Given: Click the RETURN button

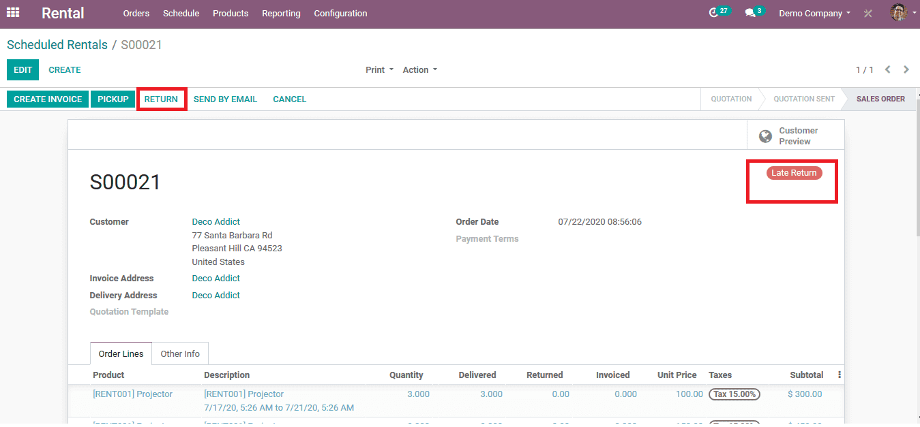Looking at the screenshot, I should pos(161,99).
